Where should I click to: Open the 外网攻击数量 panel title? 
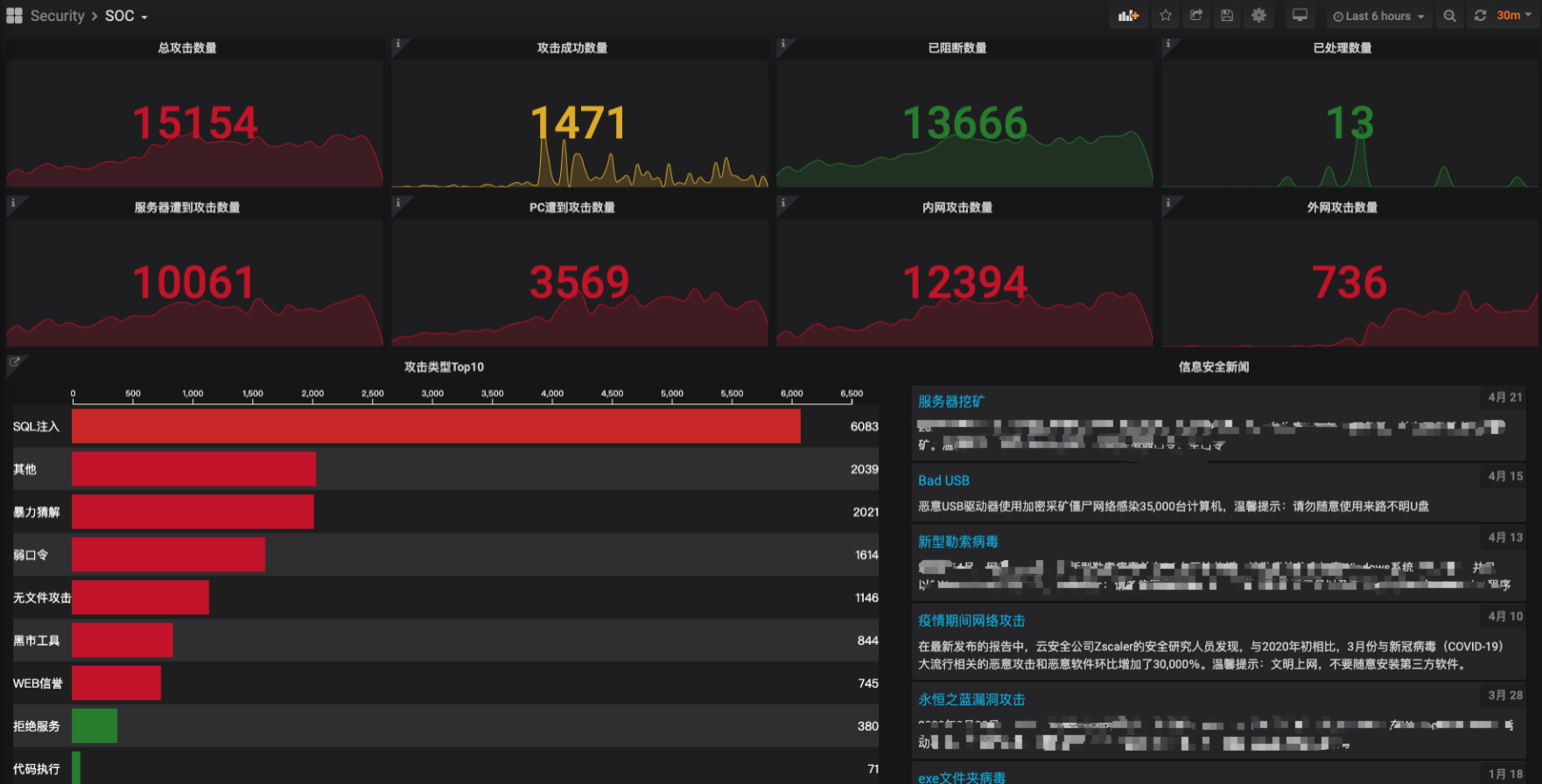pyautogui.click(x=1342, y=207)
